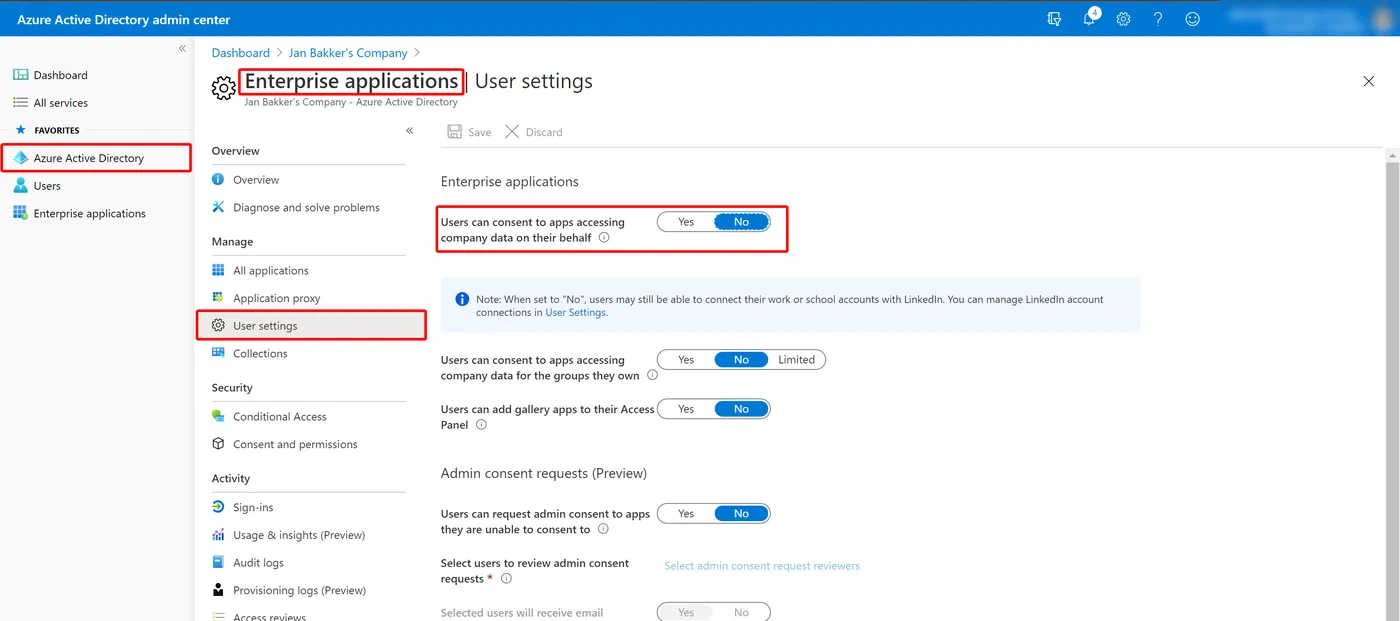
Task: Click info icon beside 'unable to consent to'
Action: coord(603,530)
